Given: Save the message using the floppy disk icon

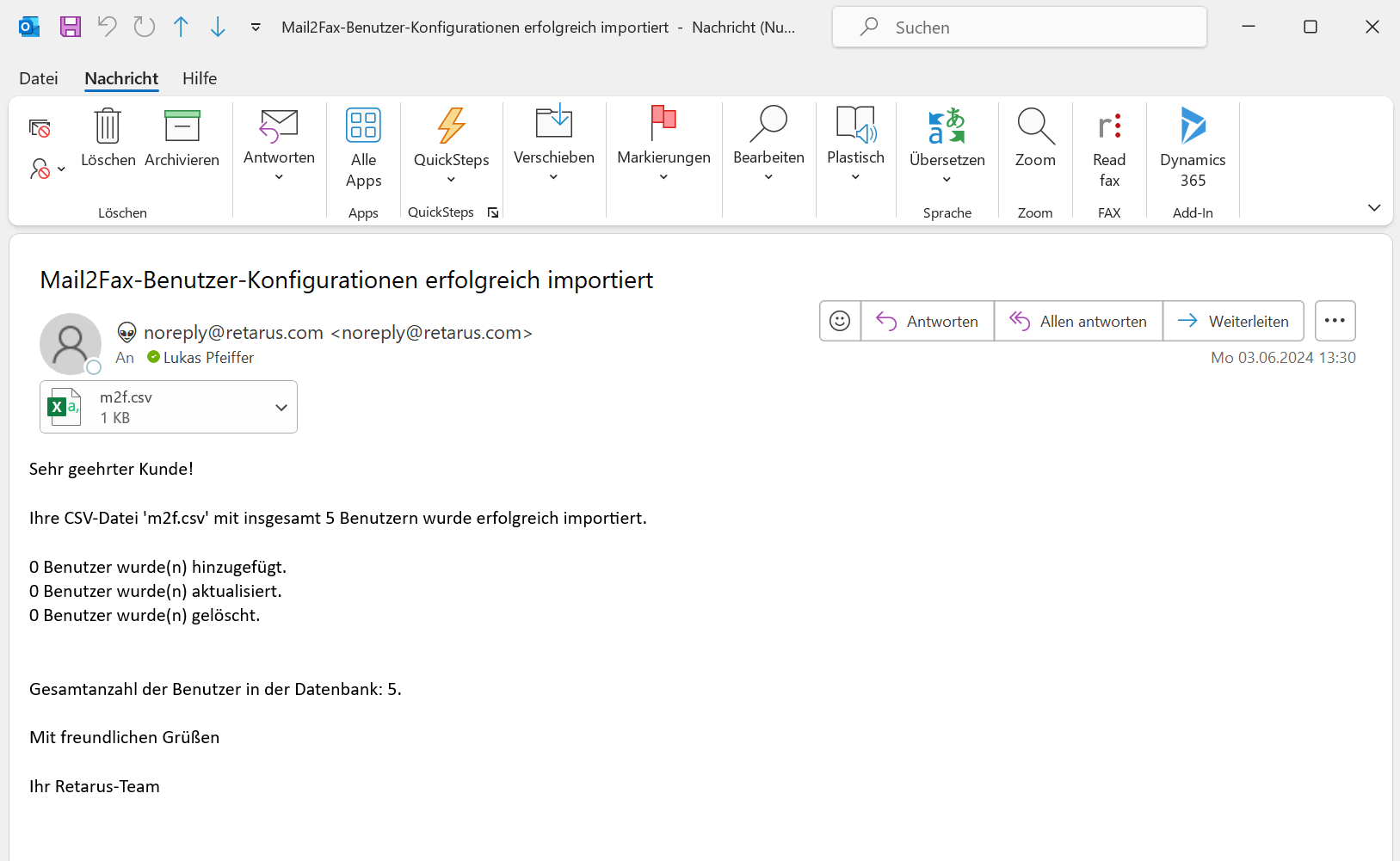Looking at the screenshot, I should (x=70, y=27).
